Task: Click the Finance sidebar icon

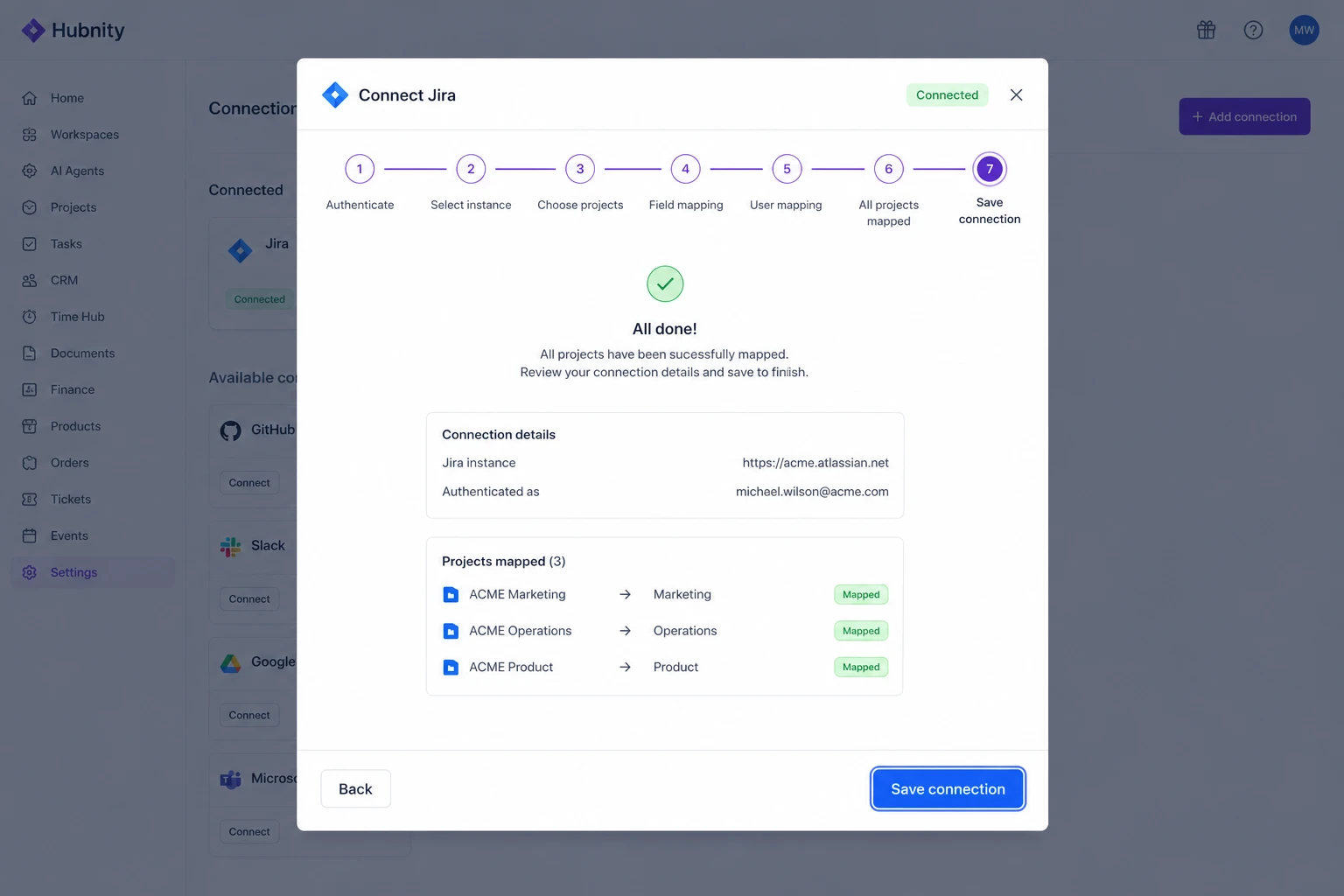Action: (30, 389)
